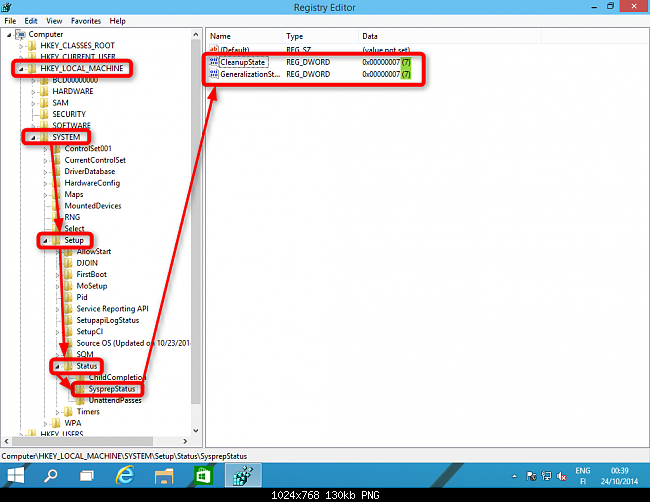Image resolution: width=650 pixels, height=502 pixels.
Task: Open taskbar Search magnifier
Action: click(x=51, y=475)
